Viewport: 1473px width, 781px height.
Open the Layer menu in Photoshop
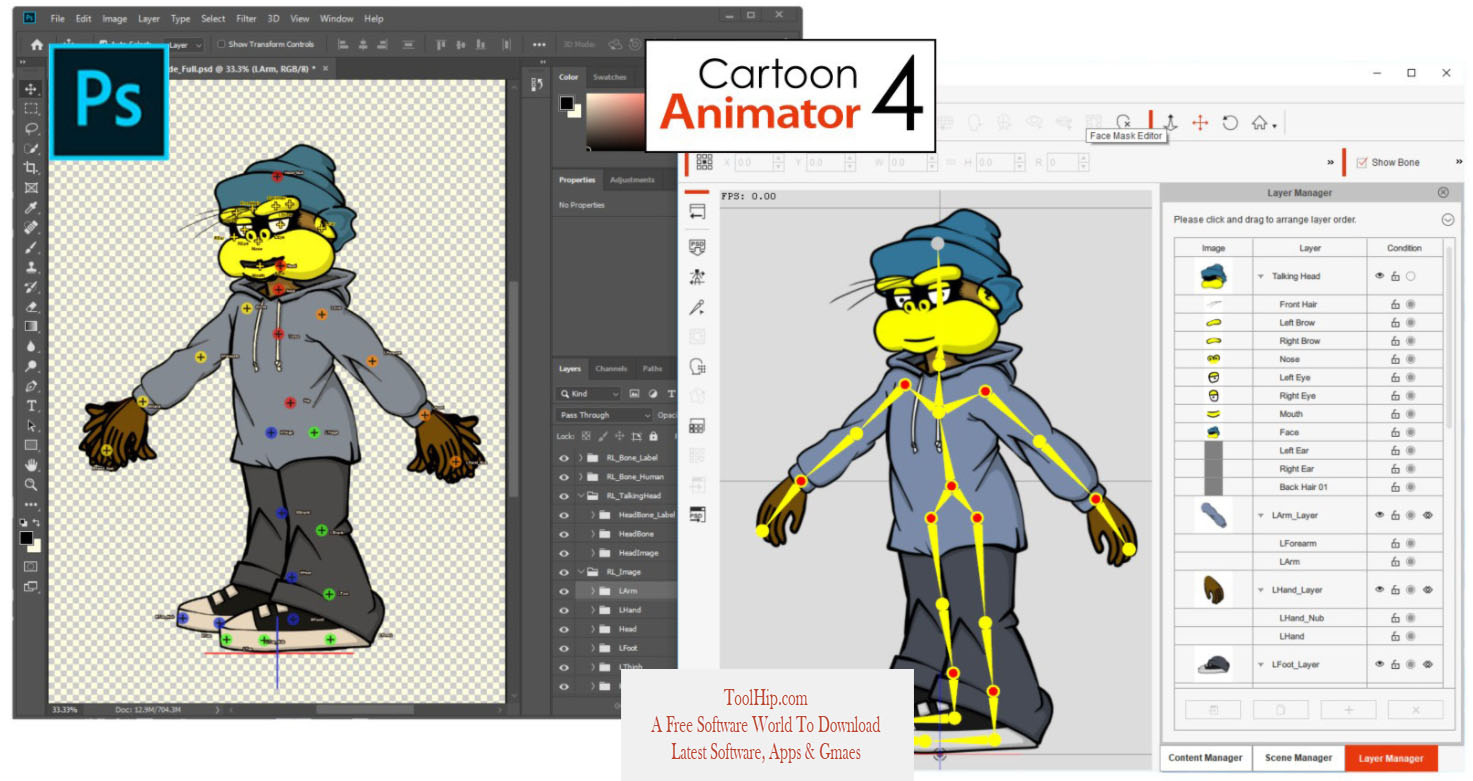(149, 19)
